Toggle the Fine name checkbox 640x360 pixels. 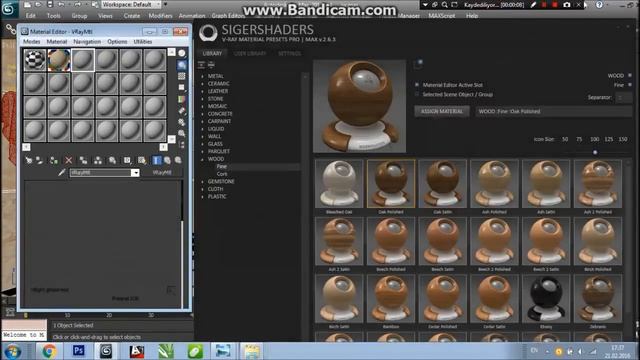(x=630, y=85)
